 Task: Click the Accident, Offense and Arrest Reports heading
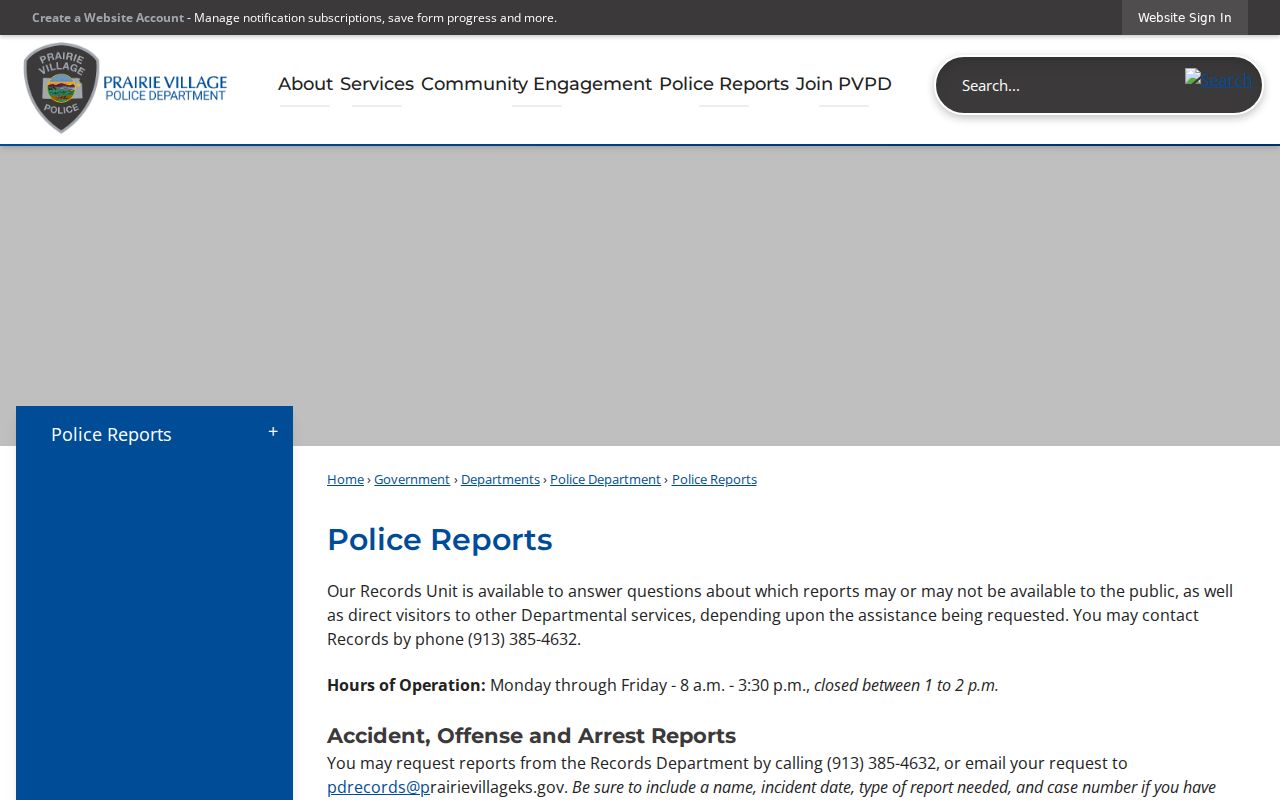(x=531, y=735)
